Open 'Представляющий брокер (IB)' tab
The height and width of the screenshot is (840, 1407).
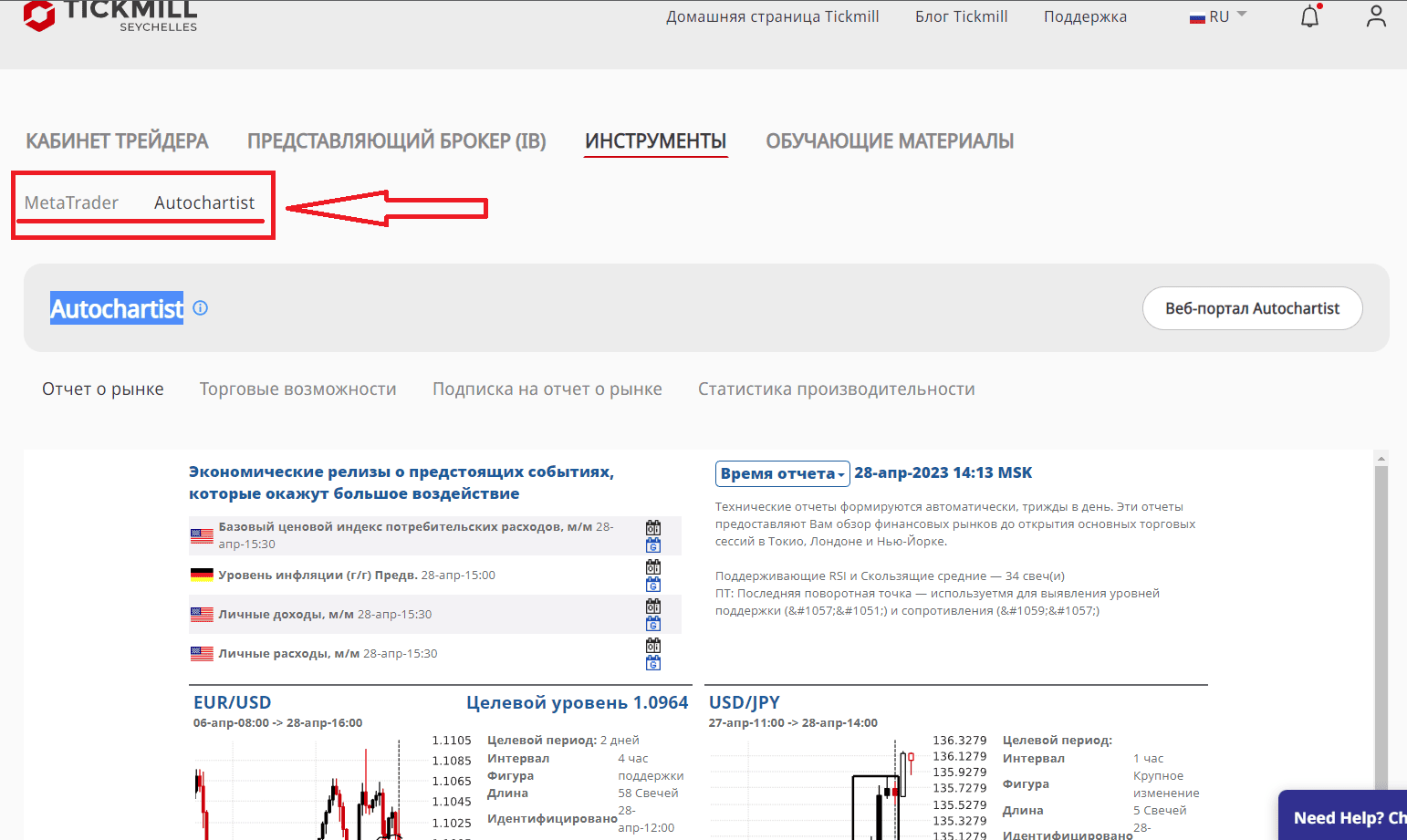click(397, 141)
